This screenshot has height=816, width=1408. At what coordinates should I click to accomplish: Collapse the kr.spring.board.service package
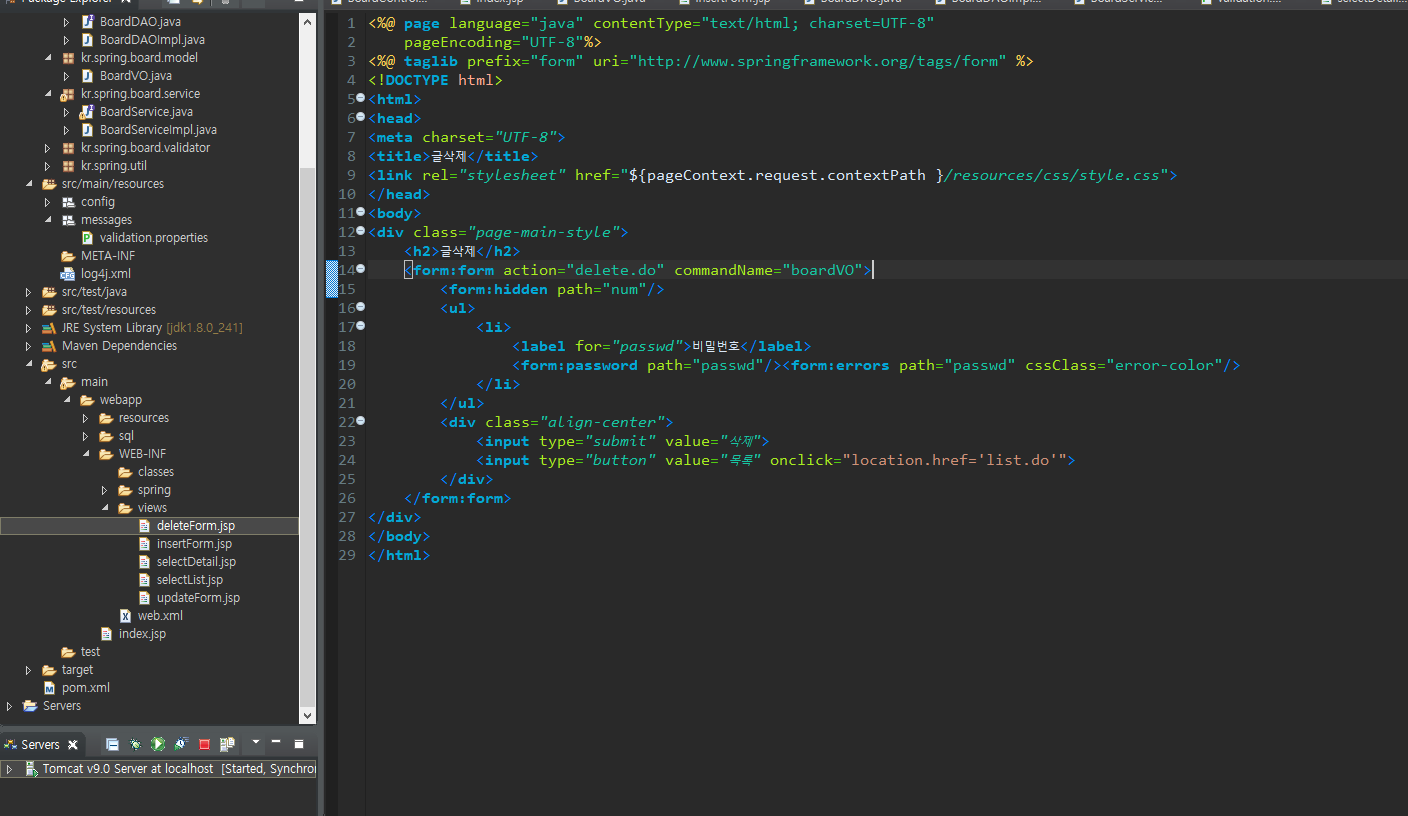48,94
